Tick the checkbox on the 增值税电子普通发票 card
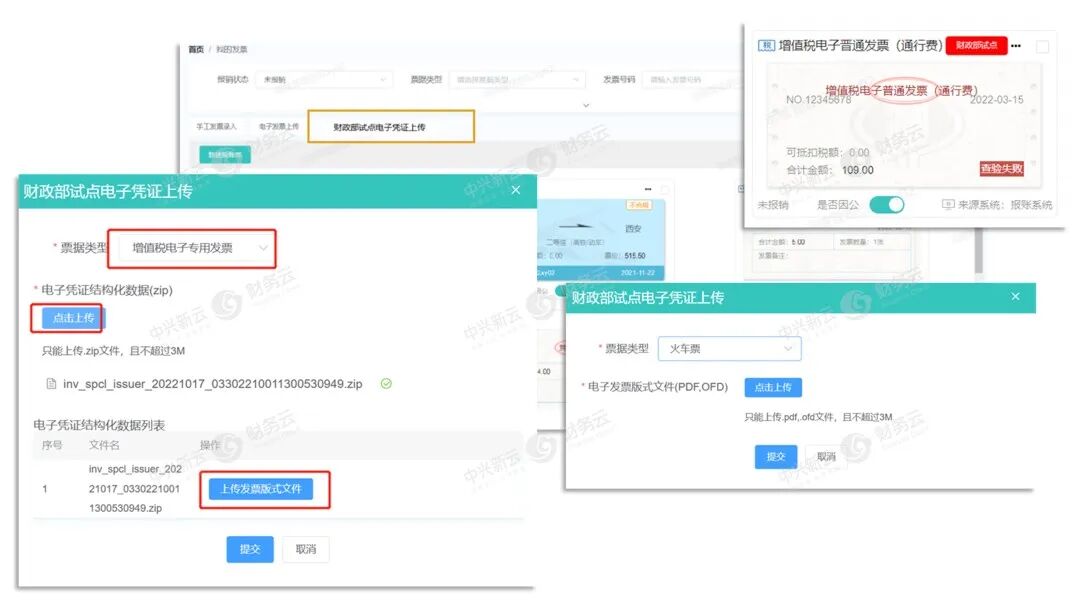Screen dimensions: 1080x607 coord(1043,46)
